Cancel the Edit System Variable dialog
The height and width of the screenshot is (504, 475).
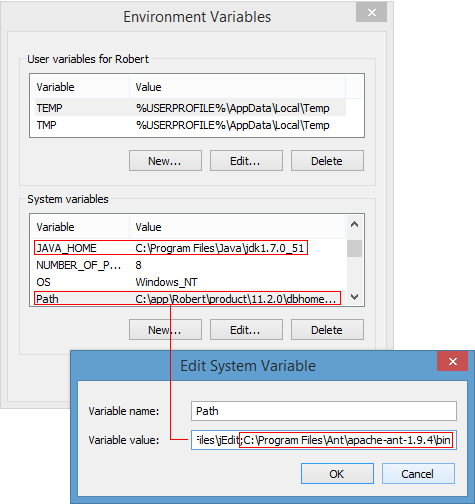[x=418, y=473]
